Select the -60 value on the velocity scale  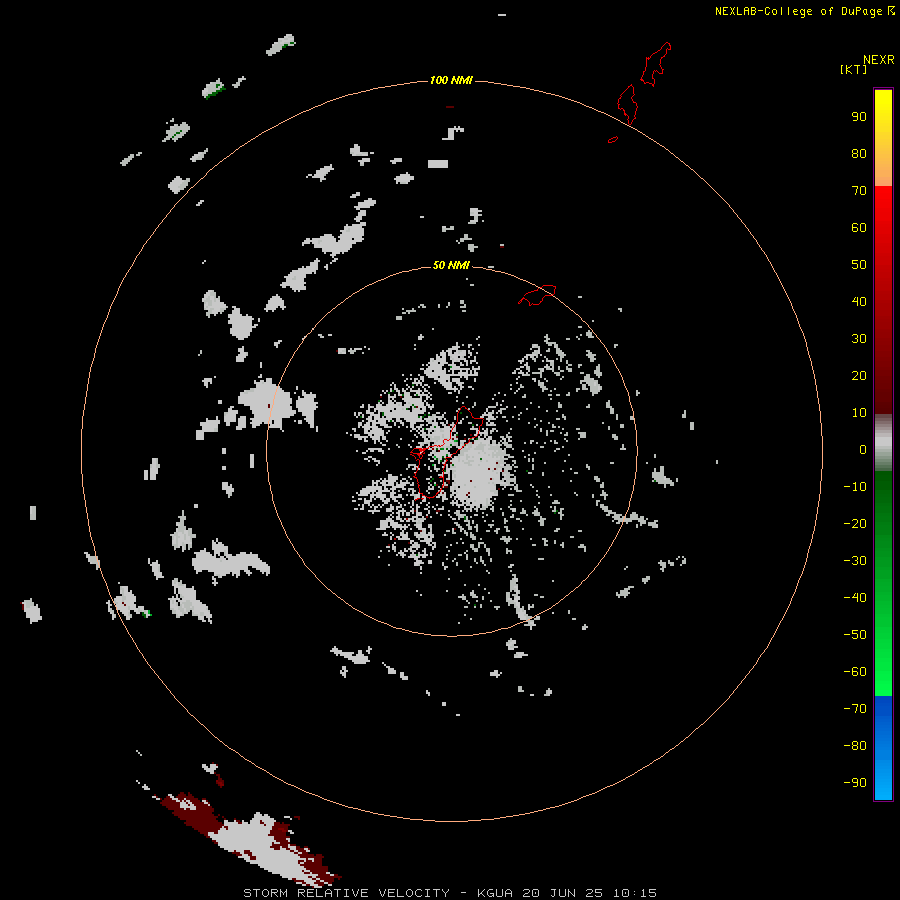click(855, 672)
